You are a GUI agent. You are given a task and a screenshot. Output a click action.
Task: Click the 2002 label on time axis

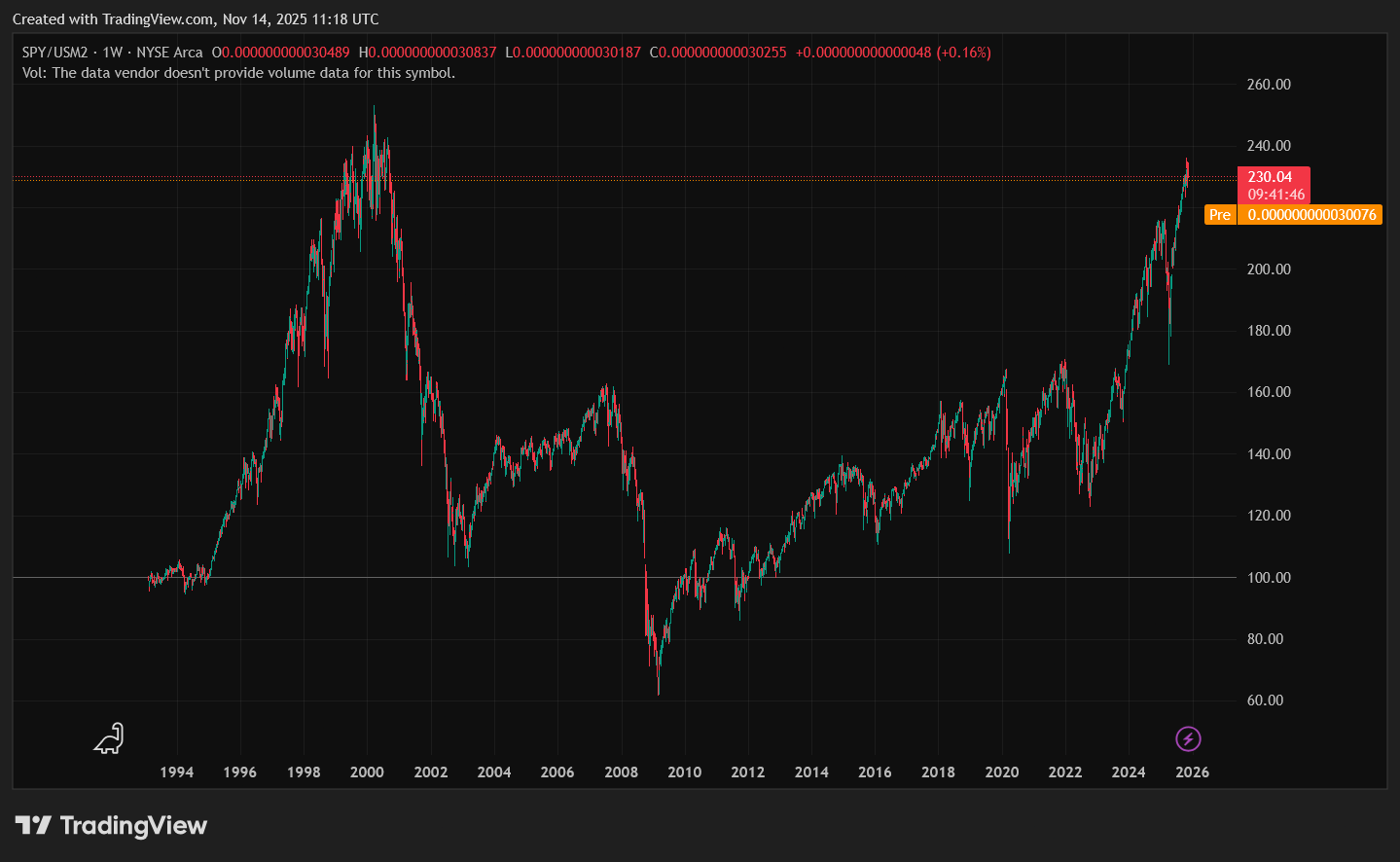(431, 772)
